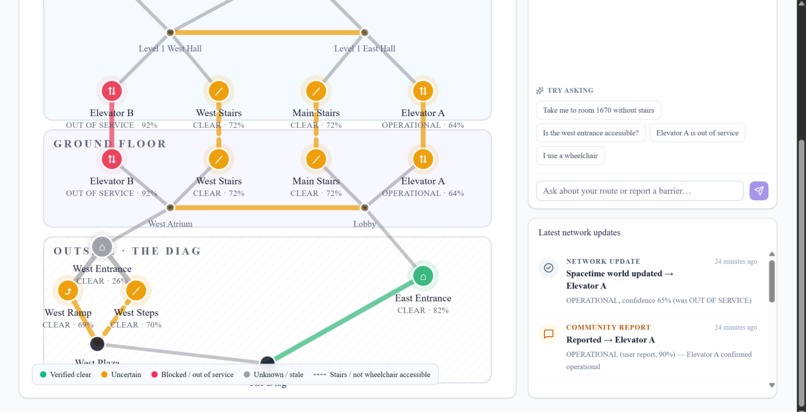
Task: Select the Ground Floor Elevator A node
Action: point(423,159)
